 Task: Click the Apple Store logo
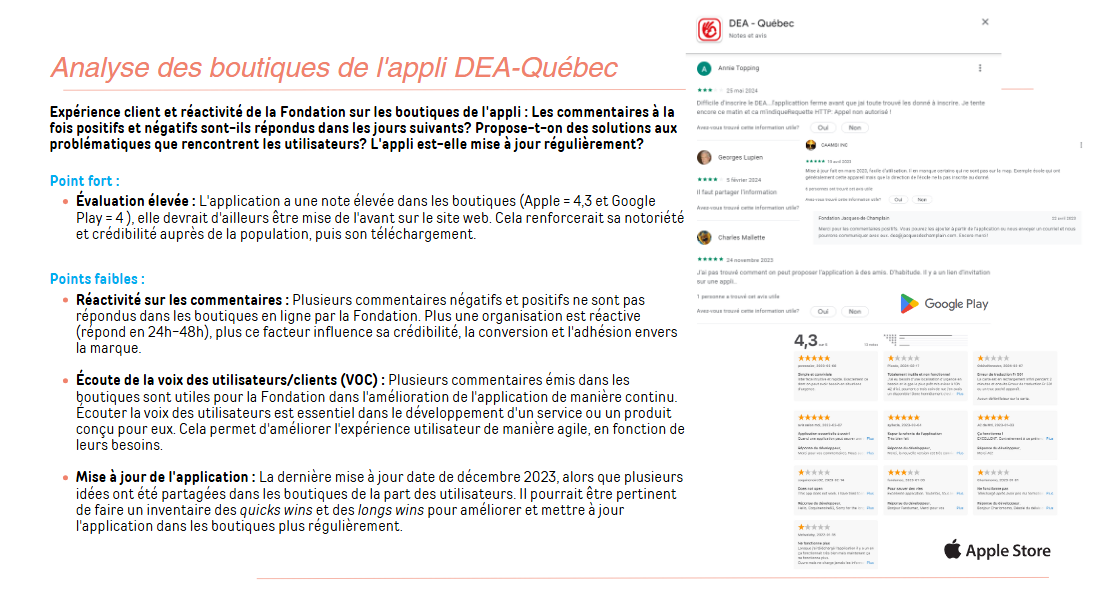point(997,550)
